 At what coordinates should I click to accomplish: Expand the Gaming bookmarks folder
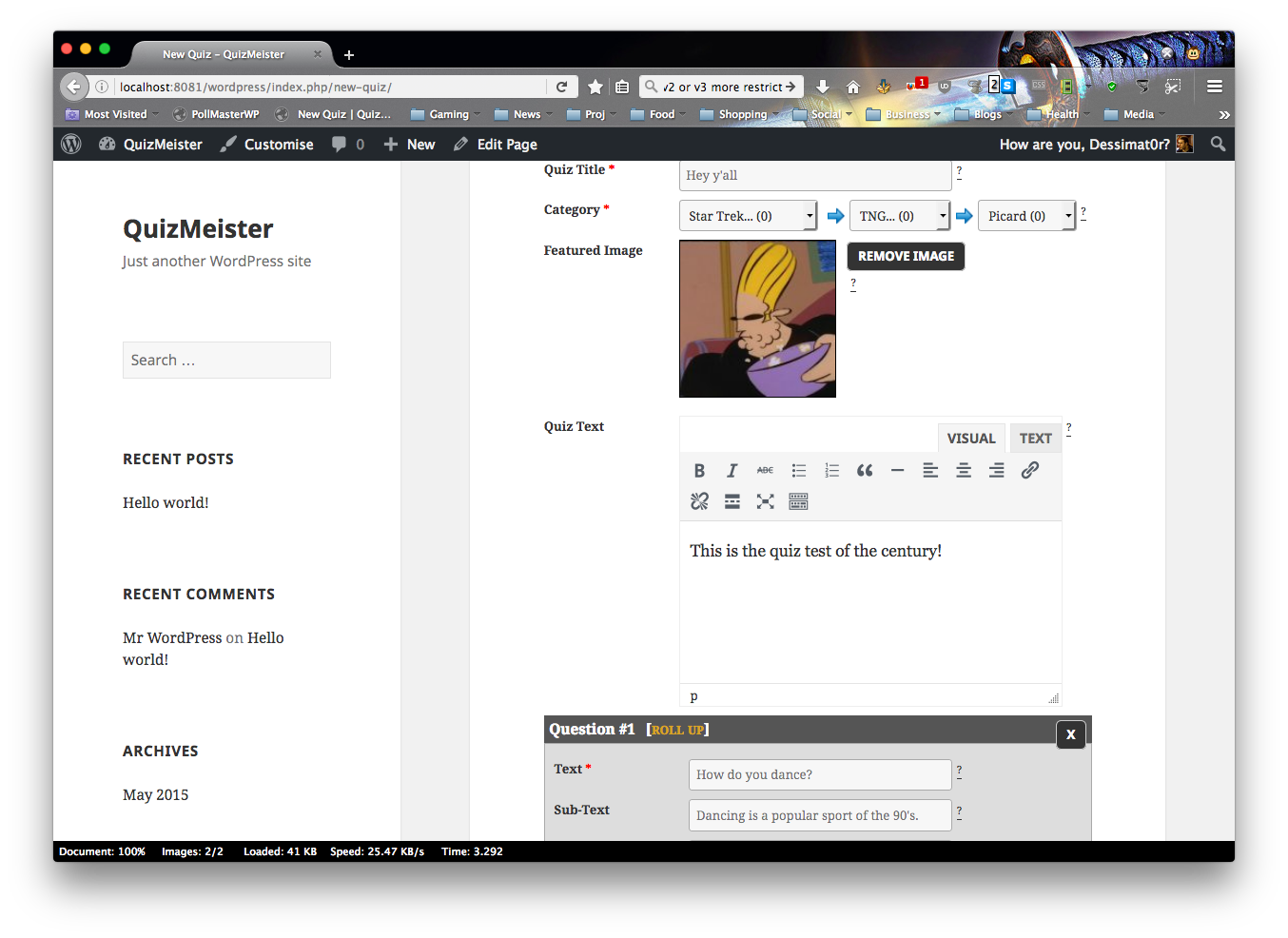pyautogui.click(x=446, y=114)
